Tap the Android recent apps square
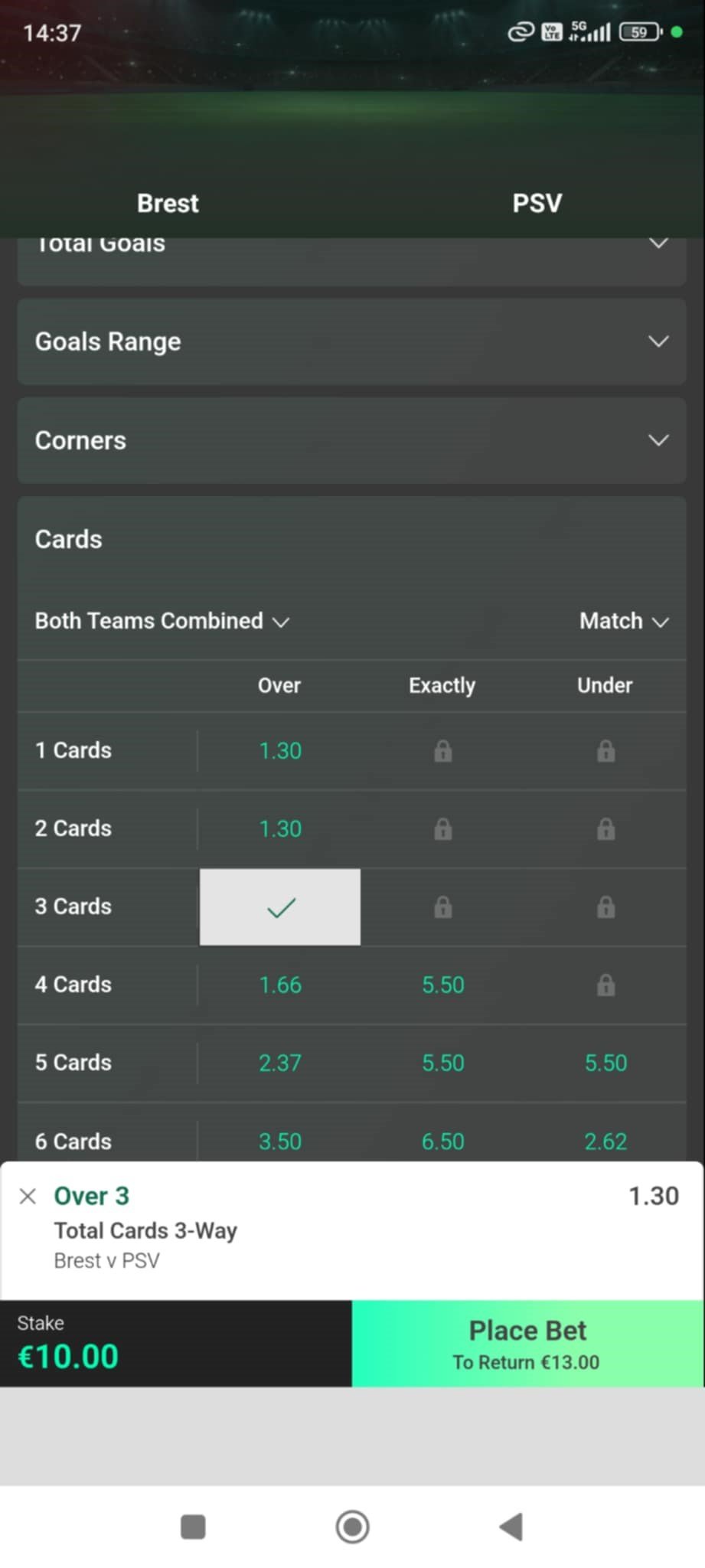The height and width of the screenshot is (1568, 705). tap(193, 1526)
